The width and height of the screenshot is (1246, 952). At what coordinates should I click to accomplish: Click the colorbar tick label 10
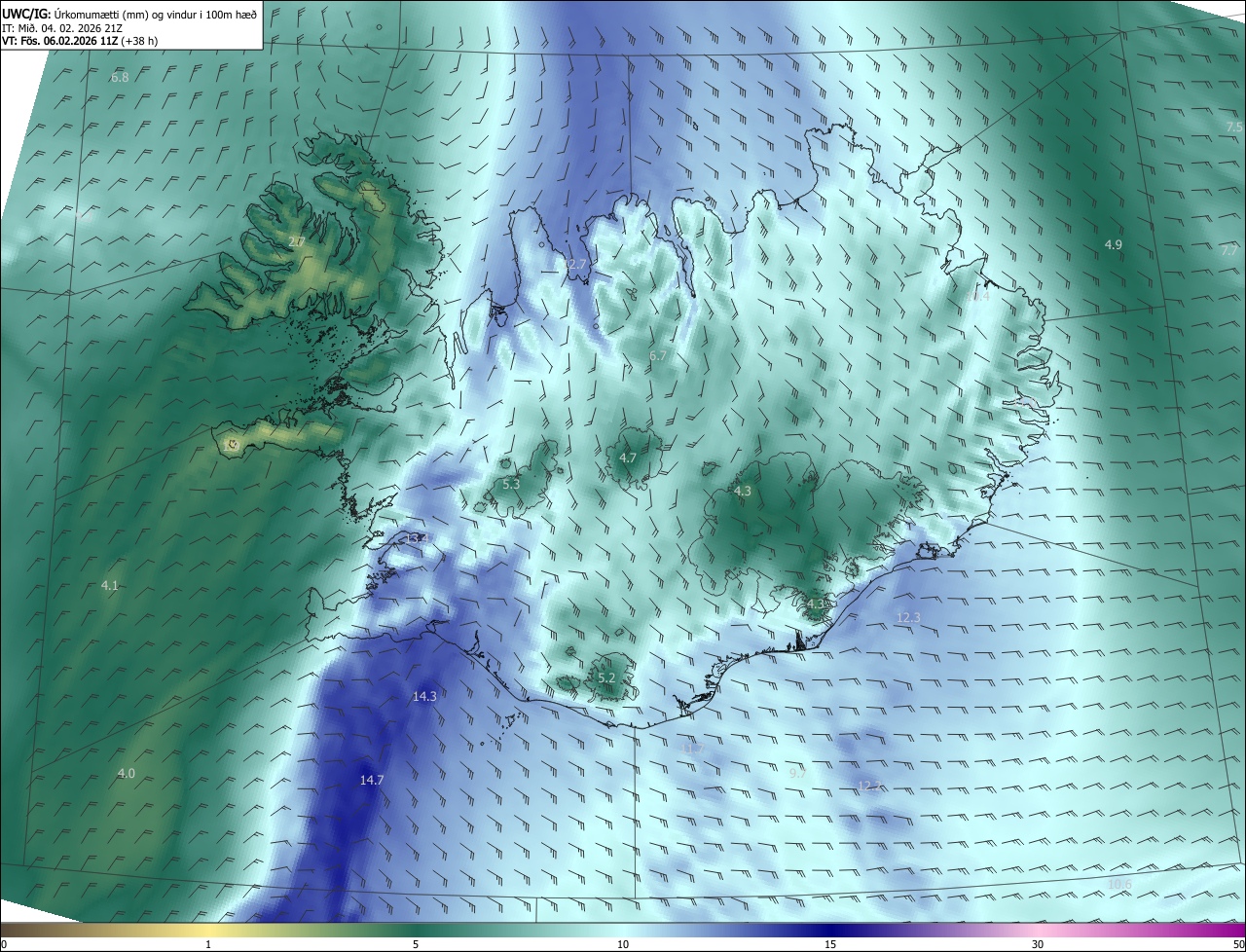click(x=623, y=944)
